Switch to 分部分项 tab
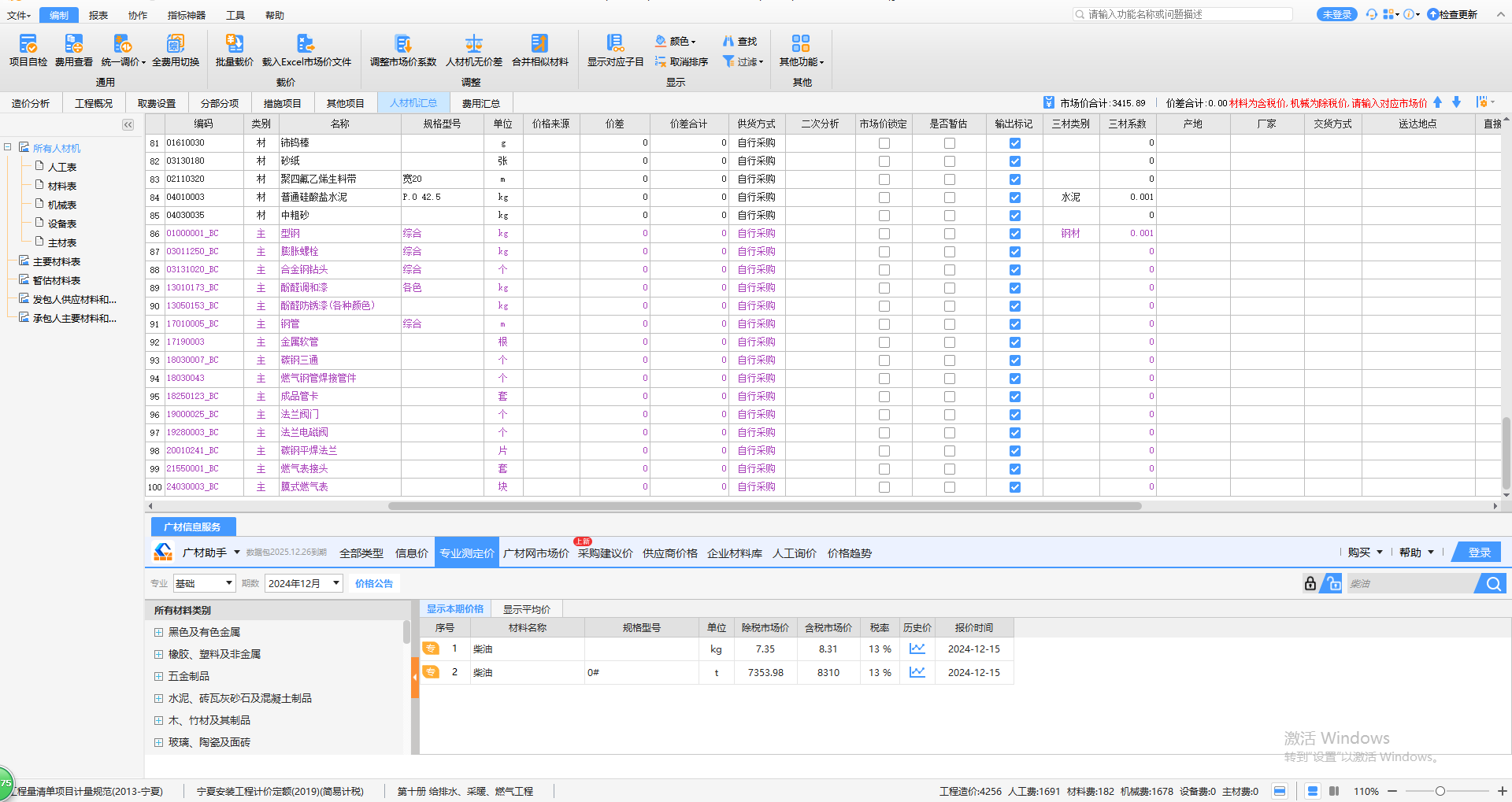Viewport: 1512px width, 802px height. (220, 103)
